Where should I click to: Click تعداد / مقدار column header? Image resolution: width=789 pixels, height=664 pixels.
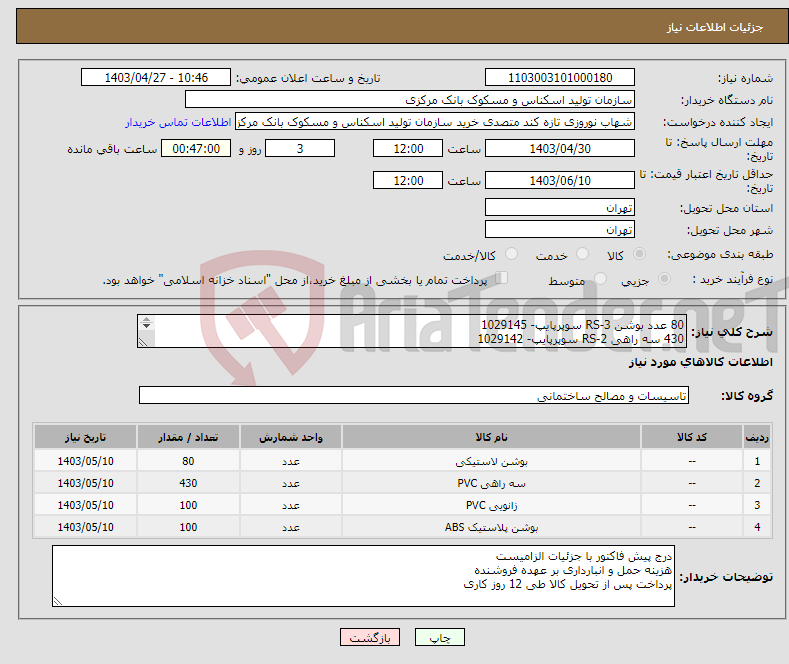pos(188,437)
